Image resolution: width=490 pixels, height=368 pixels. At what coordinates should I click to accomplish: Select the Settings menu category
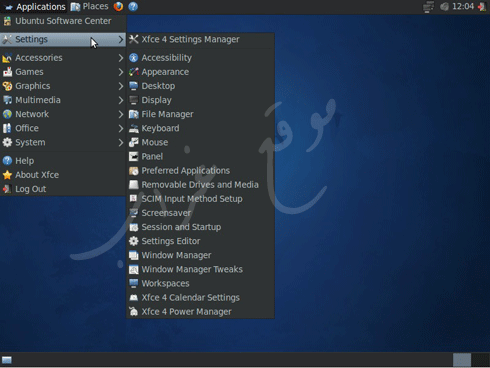click(x=63, y=39)
